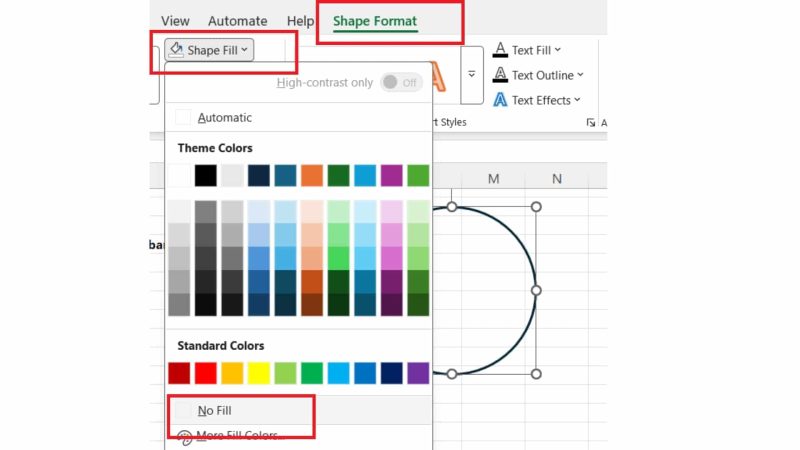The image size is (800, 450).
Task: Pick the white theme color swatch
Action: pos(179,176)
